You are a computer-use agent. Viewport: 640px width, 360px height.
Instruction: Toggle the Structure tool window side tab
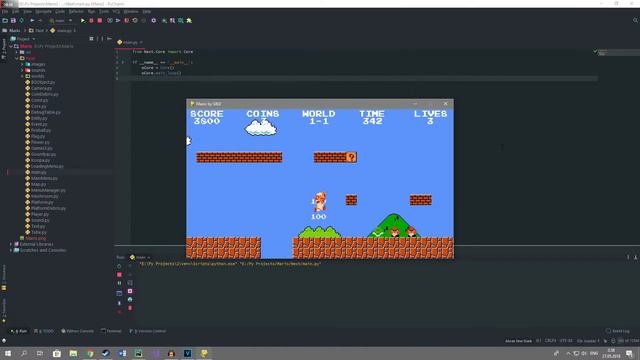pos(4,278)
